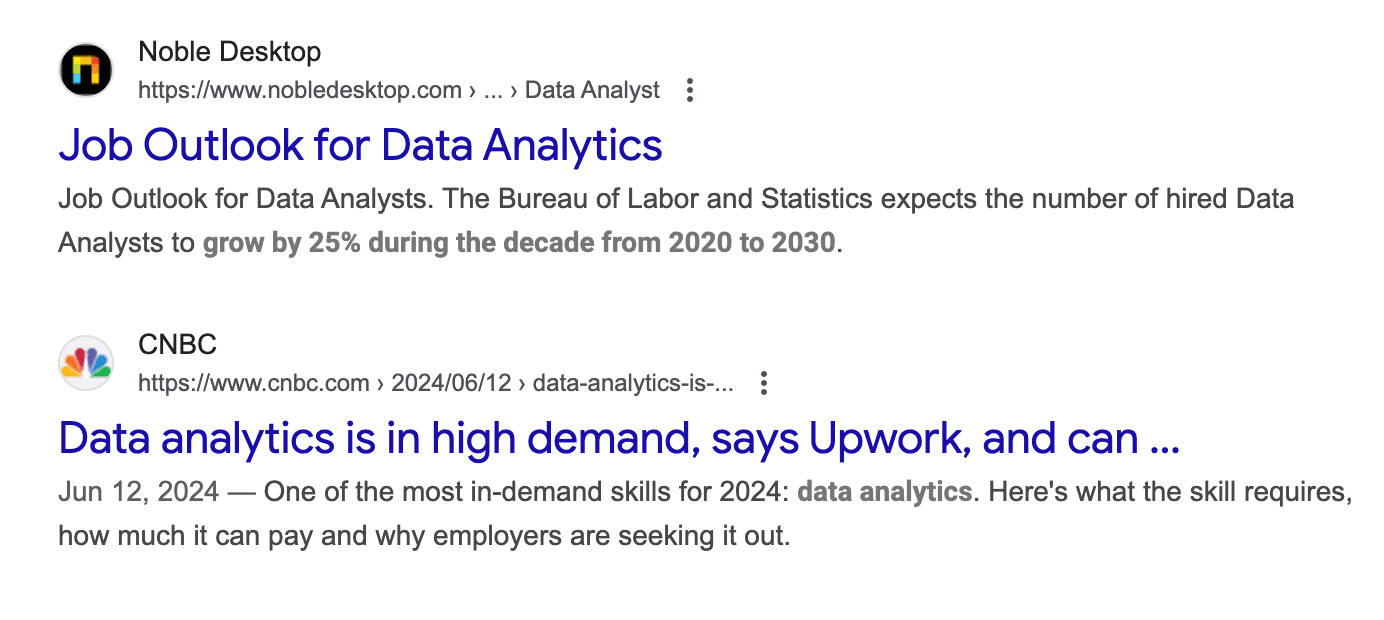The height and width of the screenshot is (620, 1384).
Task: Click the "CNBC" site name text
Action: pyautogui.click(x=177, y=345)
